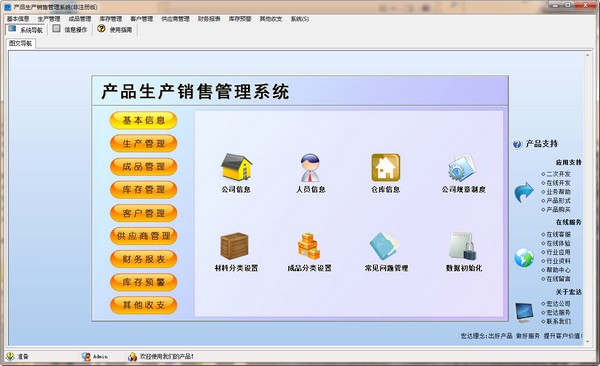Select the 信息操作 toolbar button
Image resolution: width=600 pixels, height=366 pixels.
pos(70,29)
